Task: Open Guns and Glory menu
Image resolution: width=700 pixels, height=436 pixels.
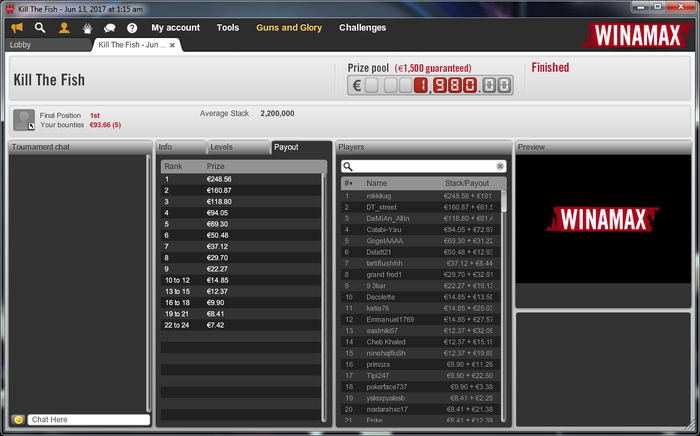Action: [x=289, y=28]
